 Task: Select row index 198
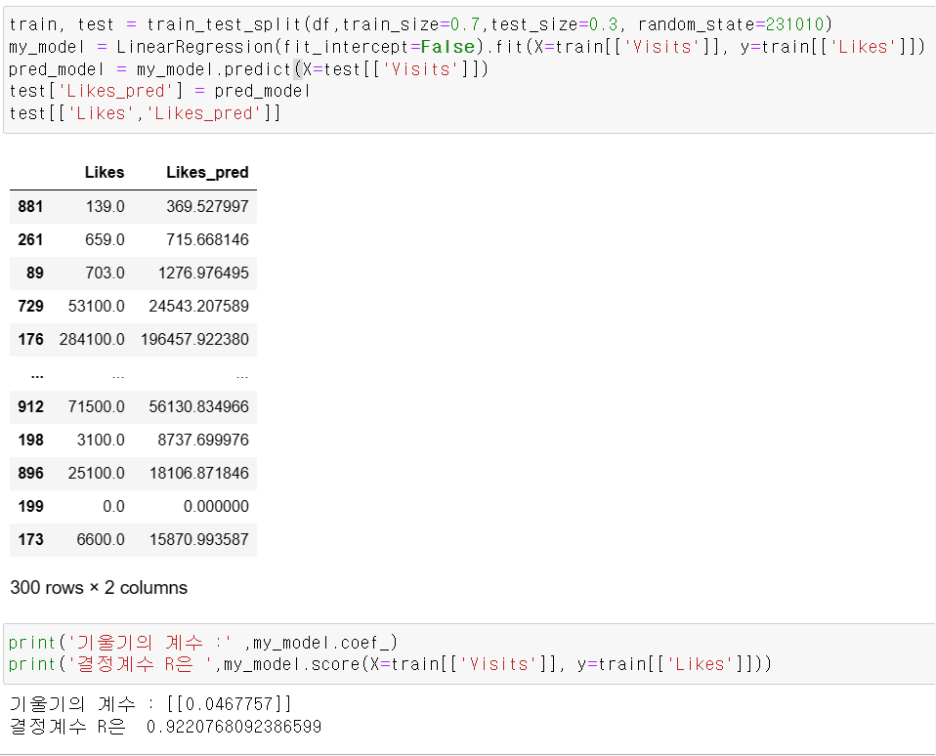pyautogui.click(x=30, y=440)
